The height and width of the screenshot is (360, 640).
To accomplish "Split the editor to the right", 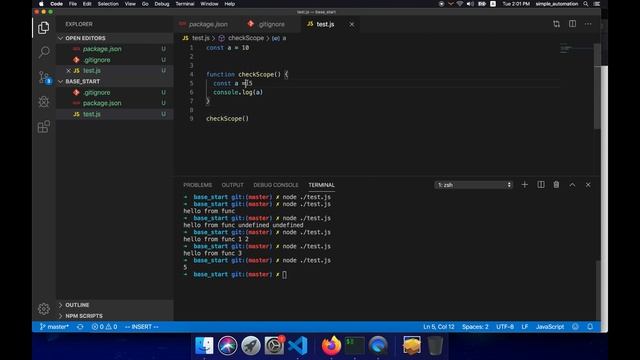I will [x=572, y=24].
